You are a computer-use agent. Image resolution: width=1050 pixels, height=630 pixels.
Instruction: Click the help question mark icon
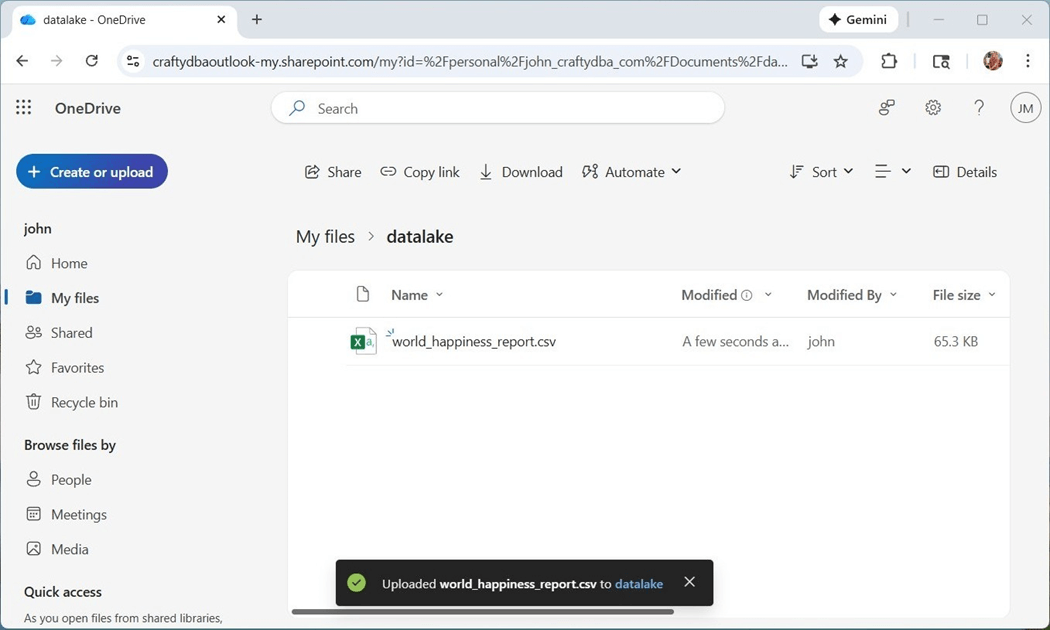pyautogui.click(x=979, y=108)
